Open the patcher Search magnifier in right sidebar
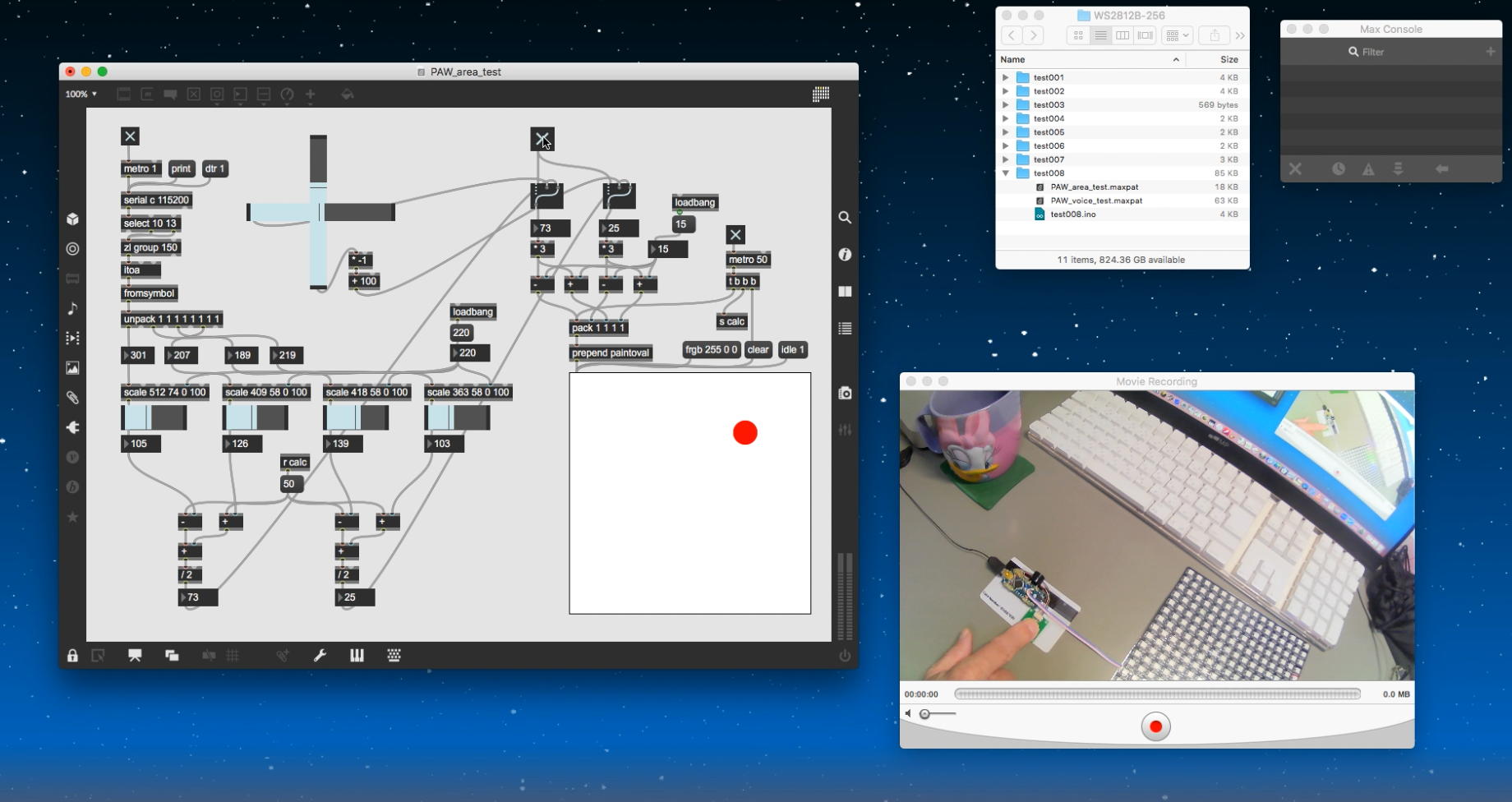Image resolution: width=1512 pixels, height=802 pixels. [845, 218]
